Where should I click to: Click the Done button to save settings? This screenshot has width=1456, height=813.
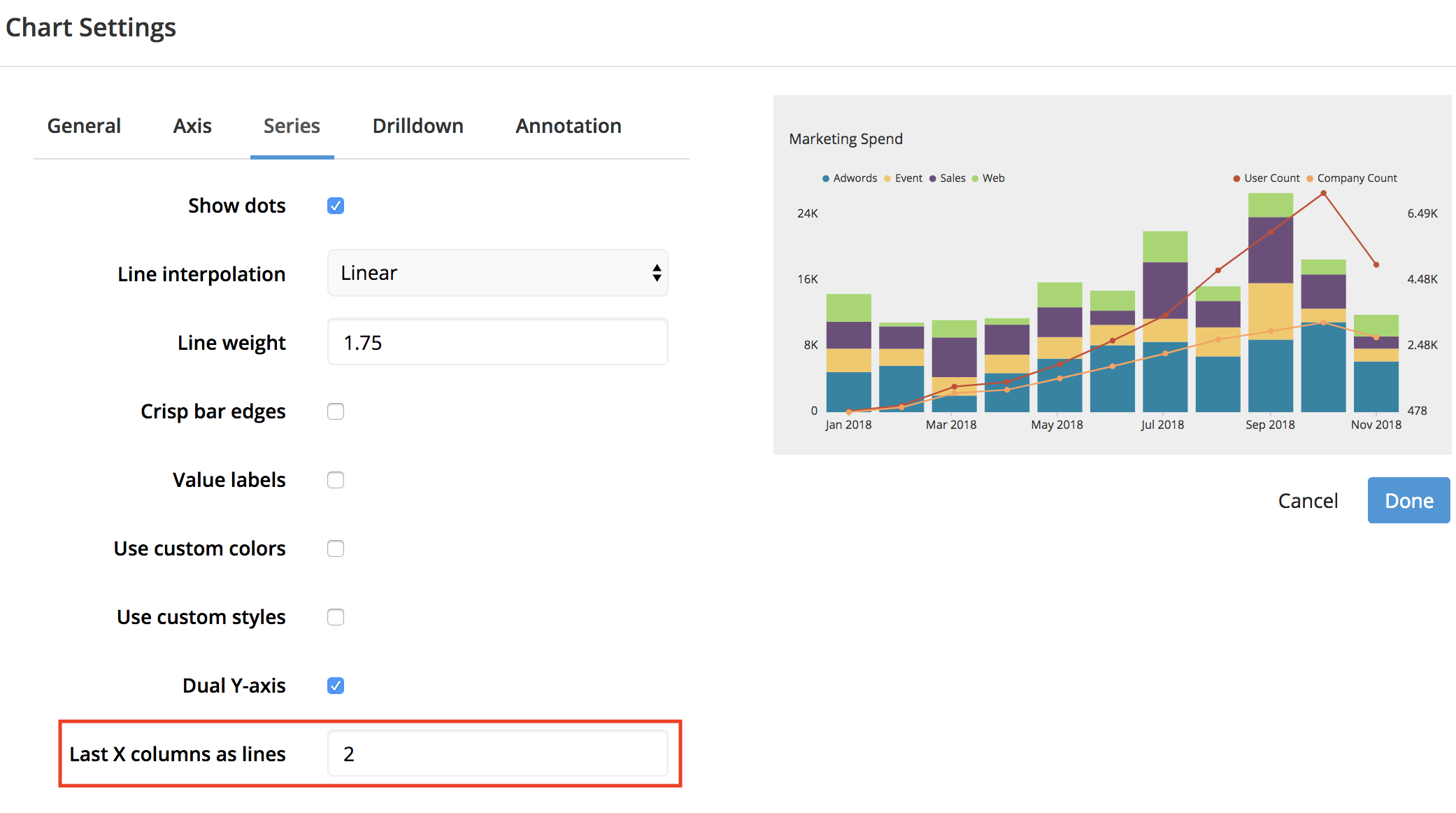(1408, 501)
